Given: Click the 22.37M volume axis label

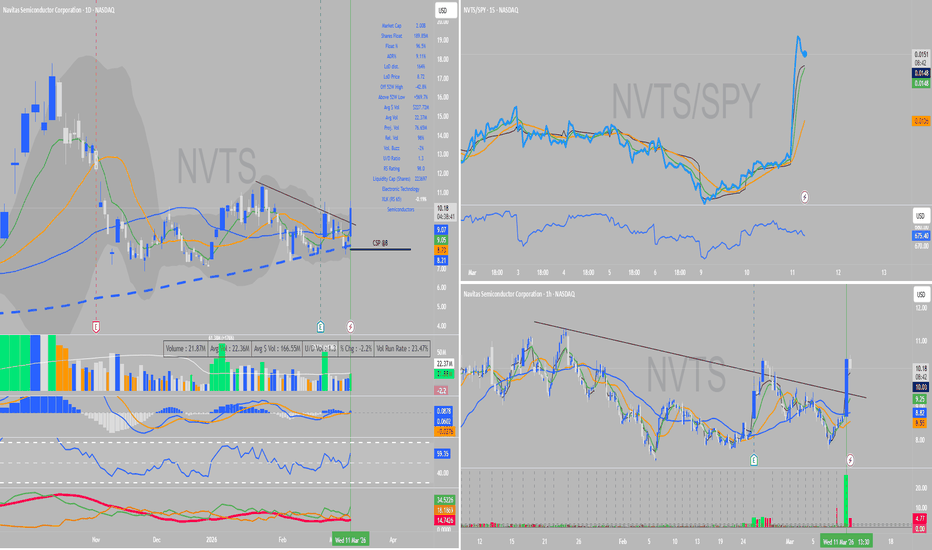Looking at the screenshot, I should pyautogui.click(x=445, y=363).
